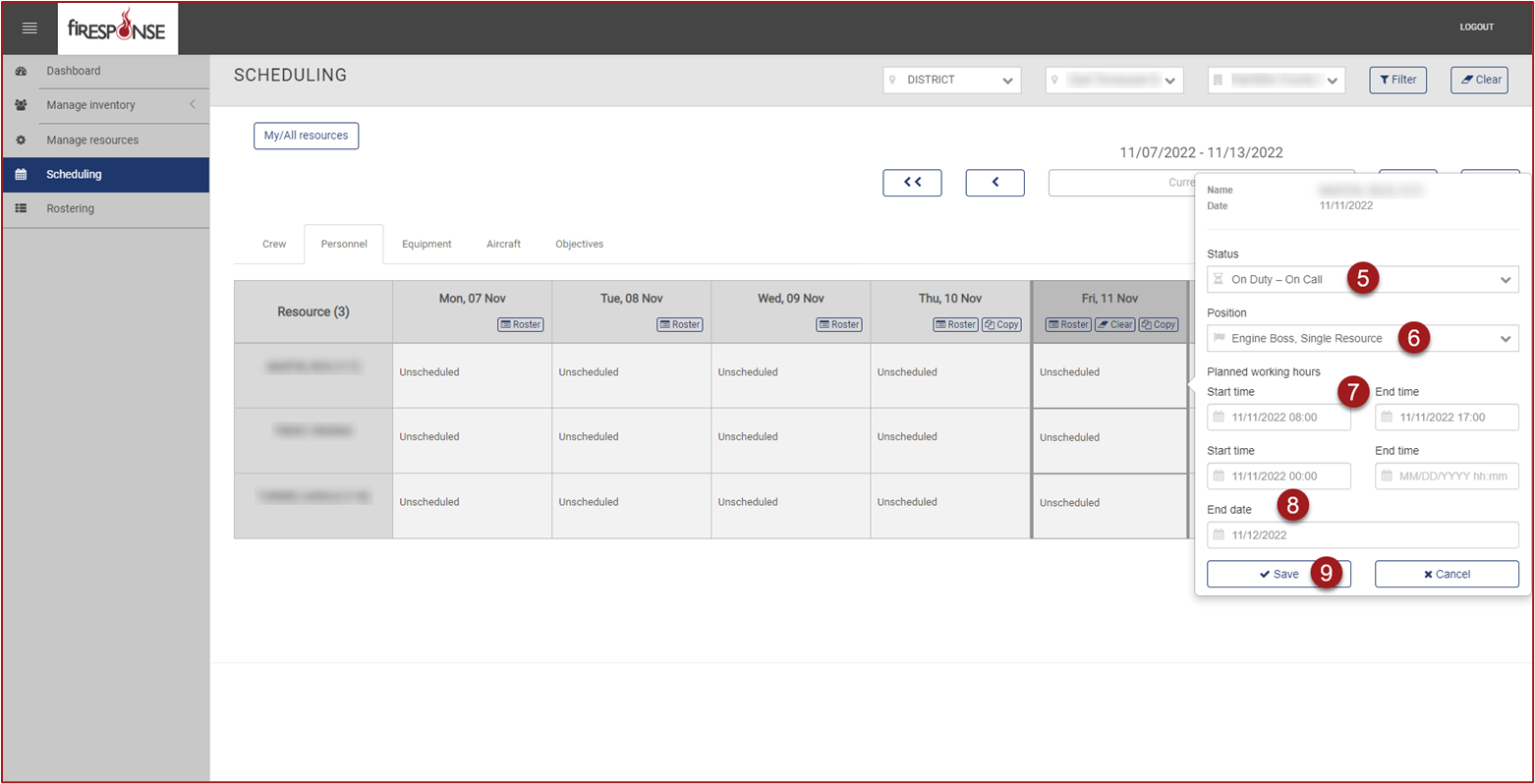This screenshot has height=784, width=1535.
Task: Open the Position dropdown
Action: tap(1362, 339)
